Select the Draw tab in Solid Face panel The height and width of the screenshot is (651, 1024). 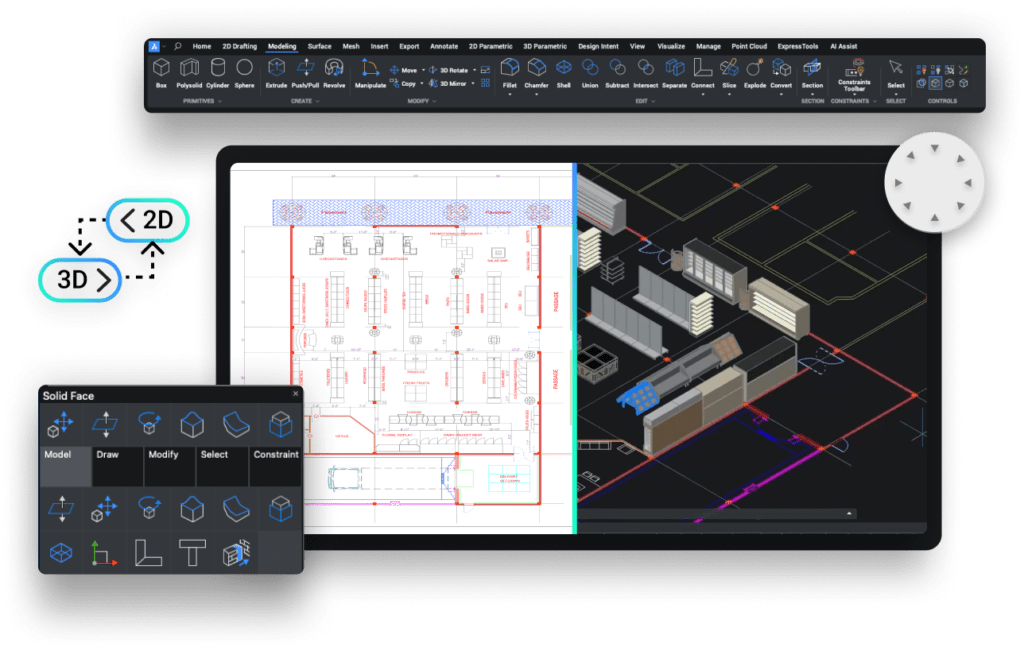point(118,466)
